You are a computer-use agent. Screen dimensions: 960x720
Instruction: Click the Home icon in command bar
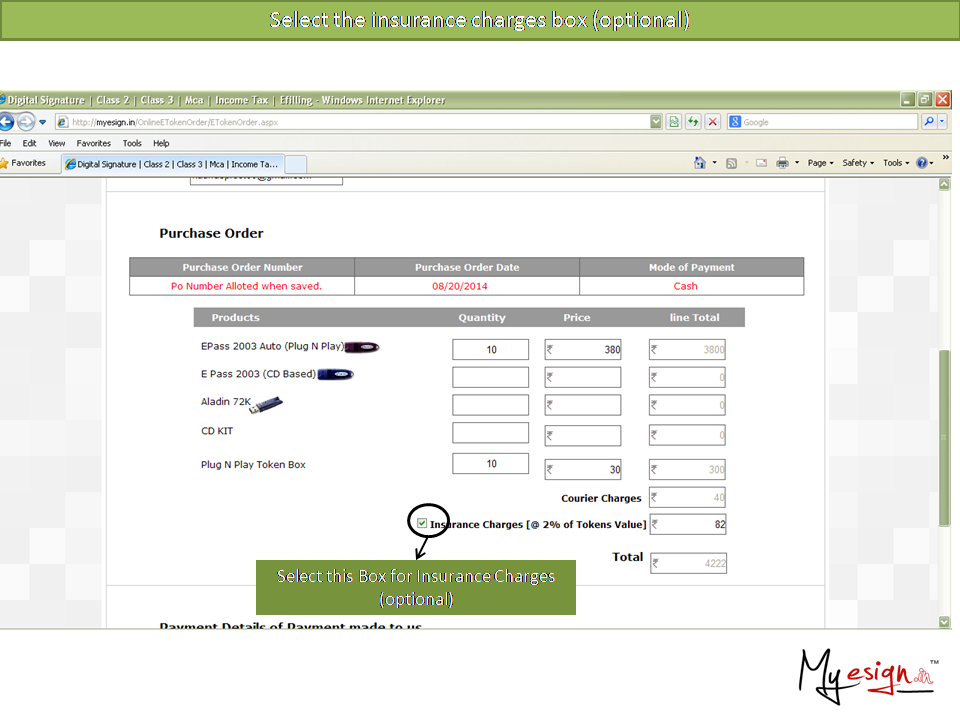click(x=700, y=163)
